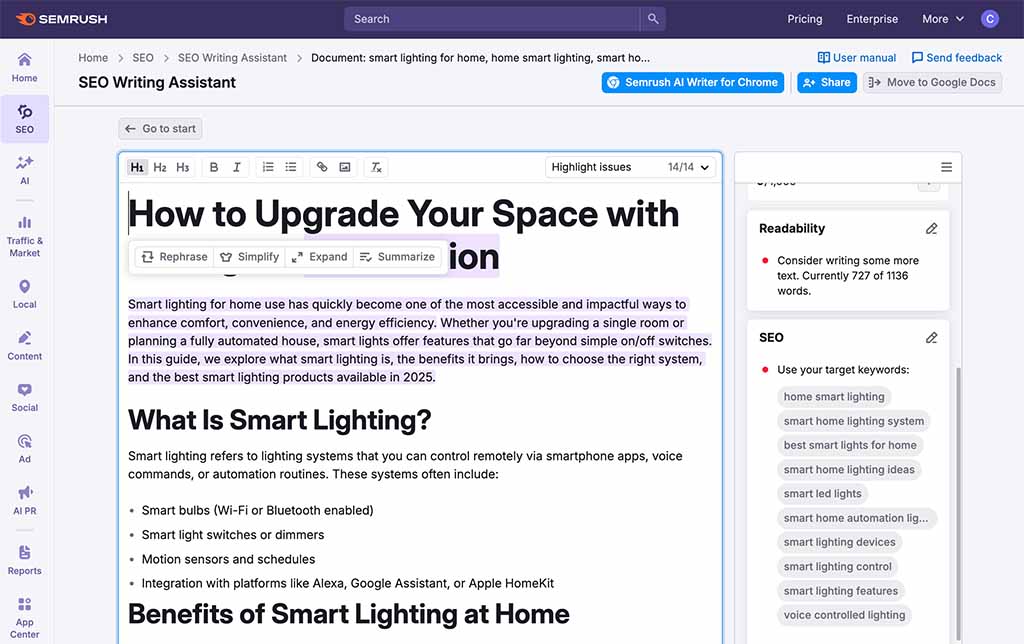Expand the Highlight issues dropdown
Viewport: 1024px width, 644px height.
coord(630,167)
